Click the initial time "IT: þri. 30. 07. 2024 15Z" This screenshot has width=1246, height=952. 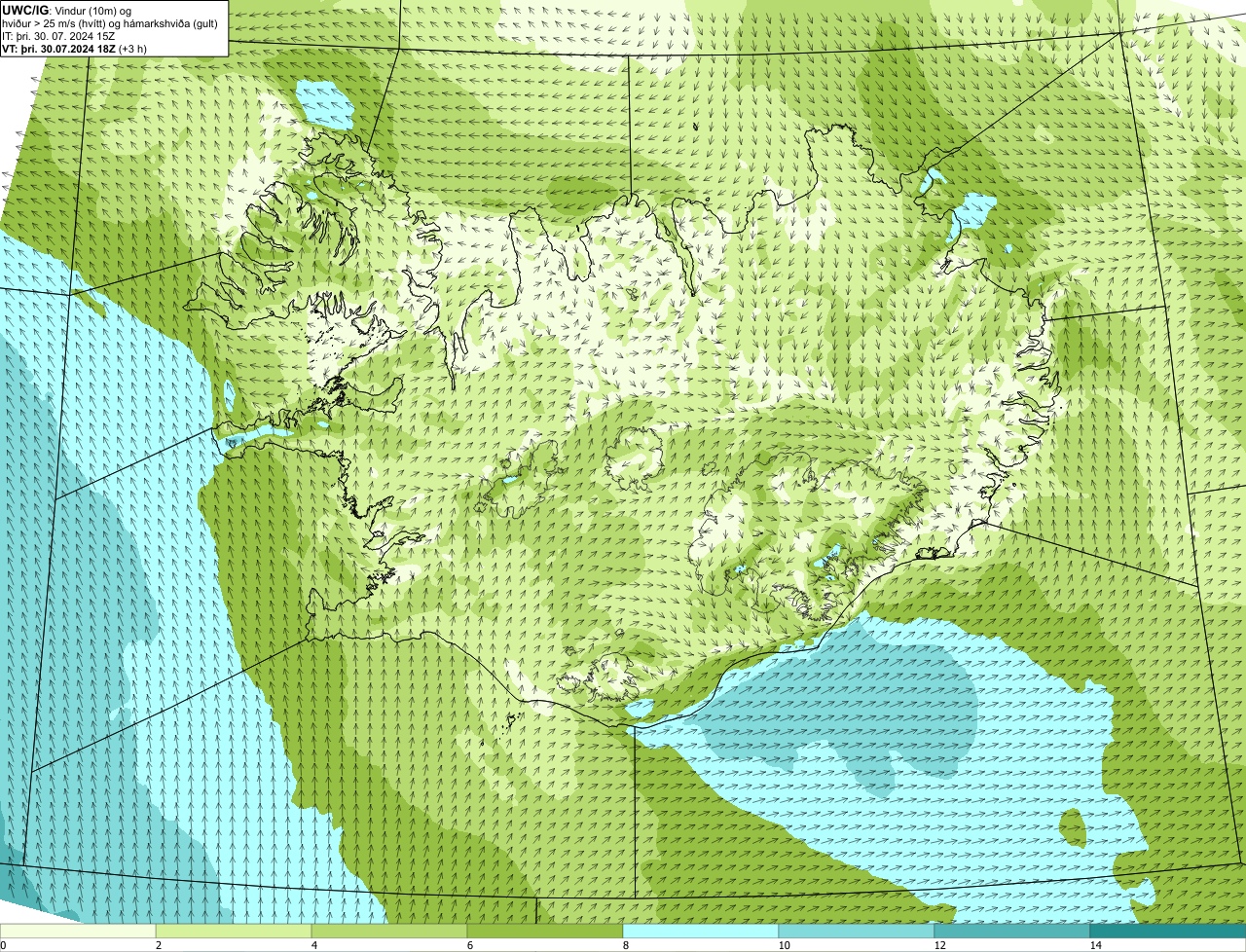tap(58, 36)
